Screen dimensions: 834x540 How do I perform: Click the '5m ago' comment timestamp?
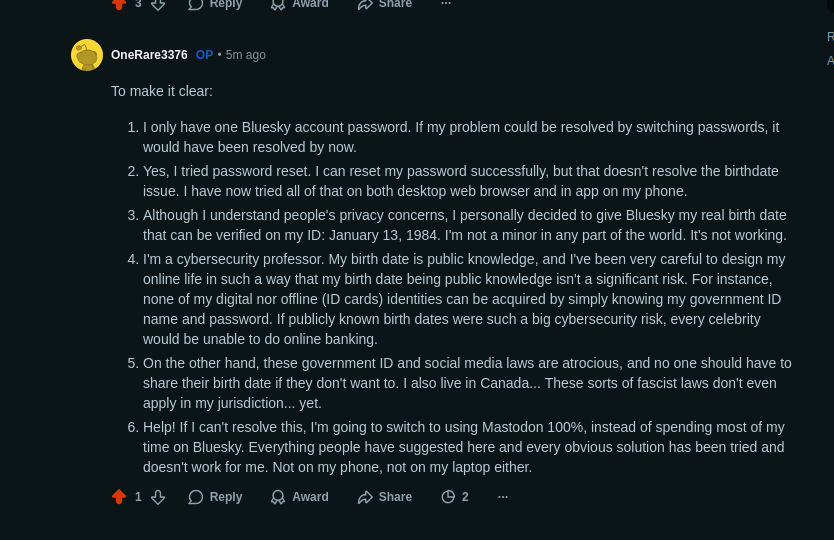[x=246, y=55]
